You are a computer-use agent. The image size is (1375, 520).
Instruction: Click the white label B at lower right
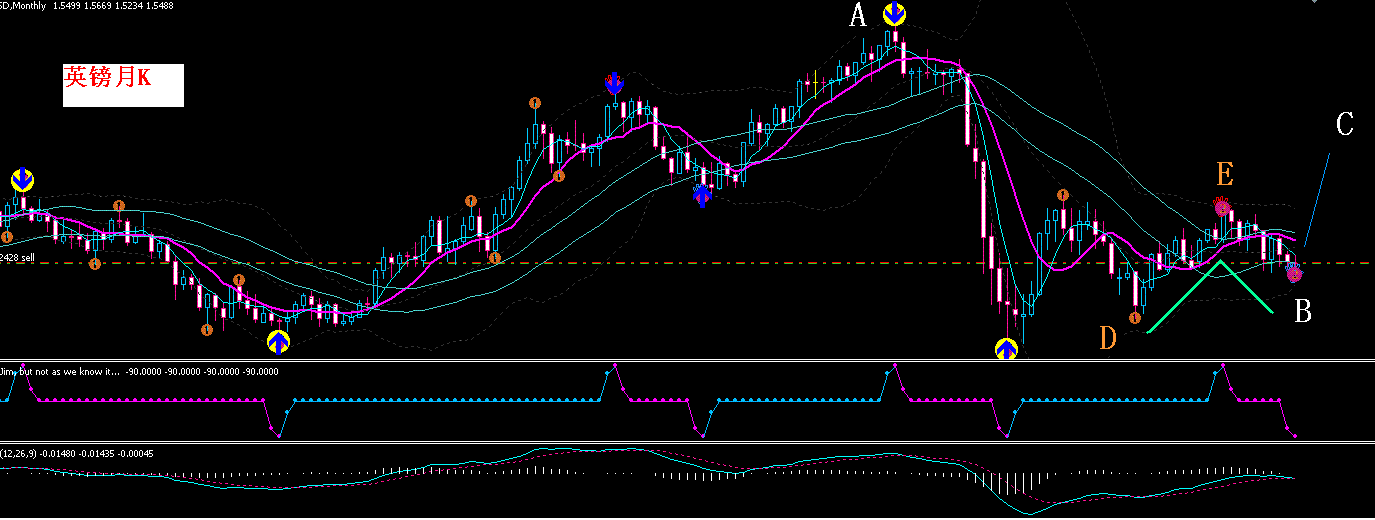click(x=1302, y=313)
